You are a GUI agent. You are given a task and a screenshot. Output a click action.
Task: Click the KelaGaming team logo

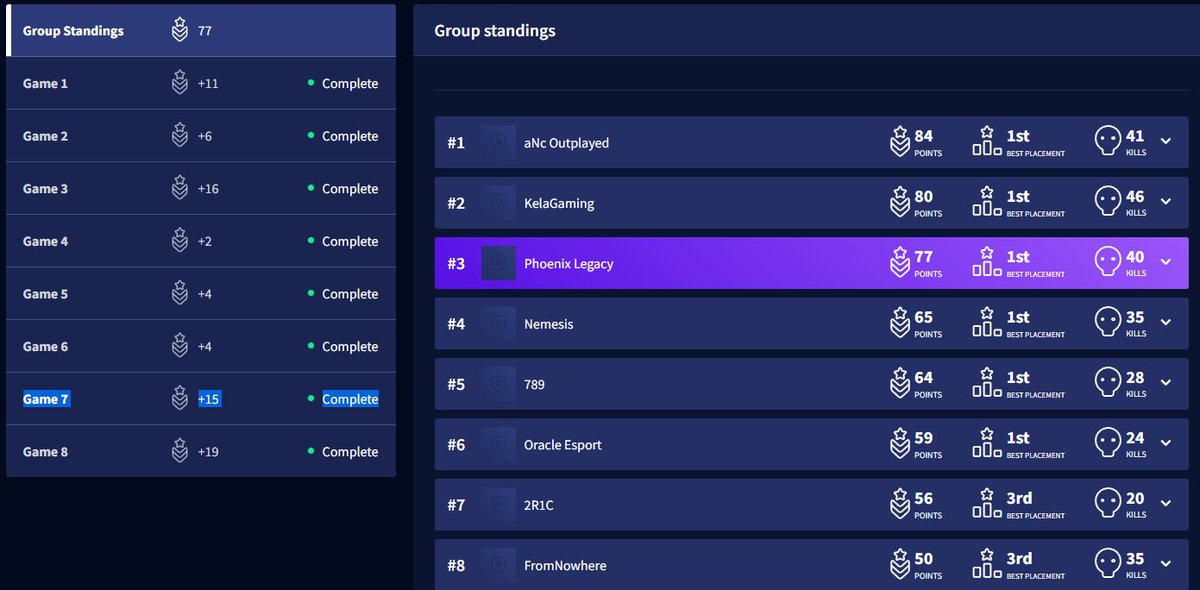498,203
